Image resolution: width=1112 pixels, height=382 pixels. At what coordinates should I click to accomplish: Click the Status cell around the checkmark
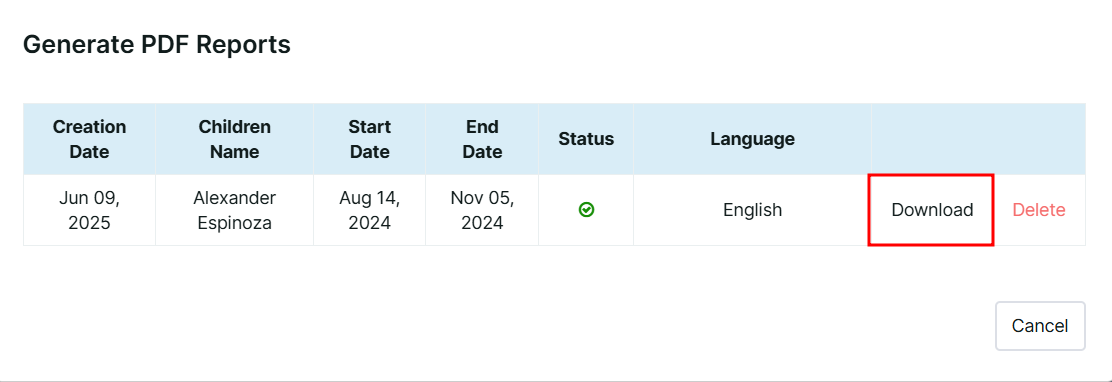click(x=586, y=210)
